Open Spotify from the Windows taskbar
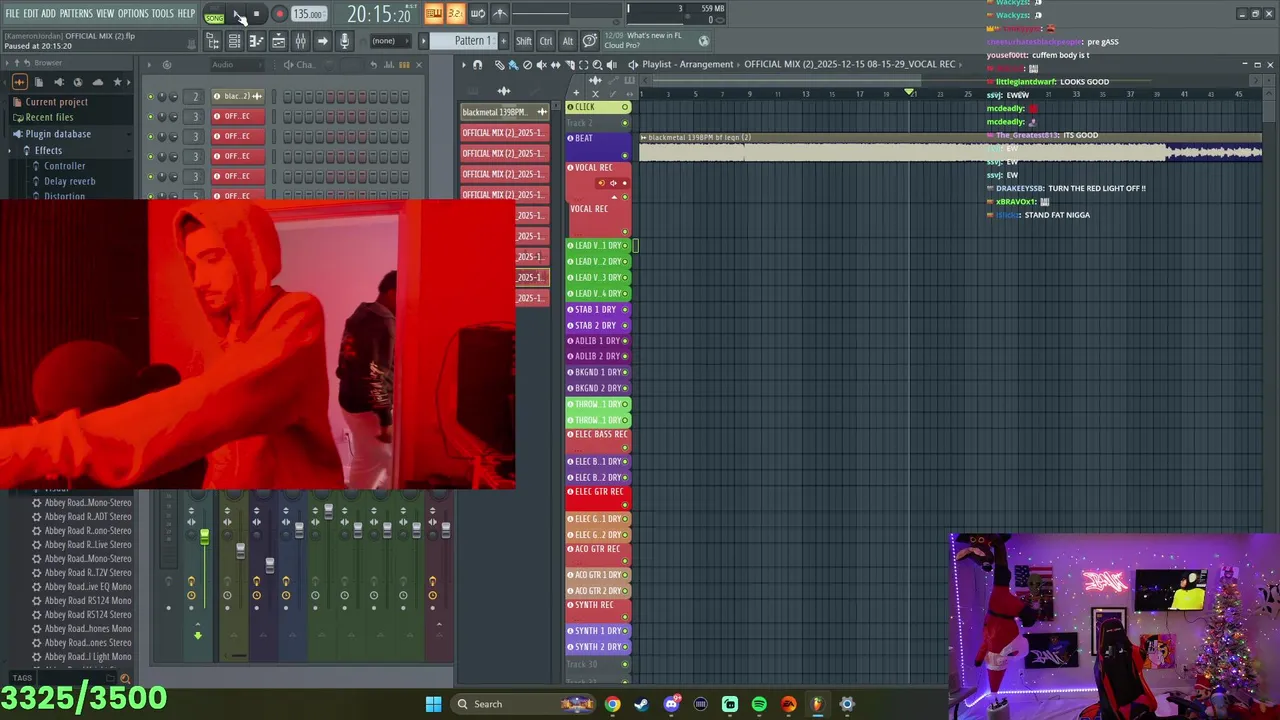This screenshot has height=720, width=1280. [759, 704]
